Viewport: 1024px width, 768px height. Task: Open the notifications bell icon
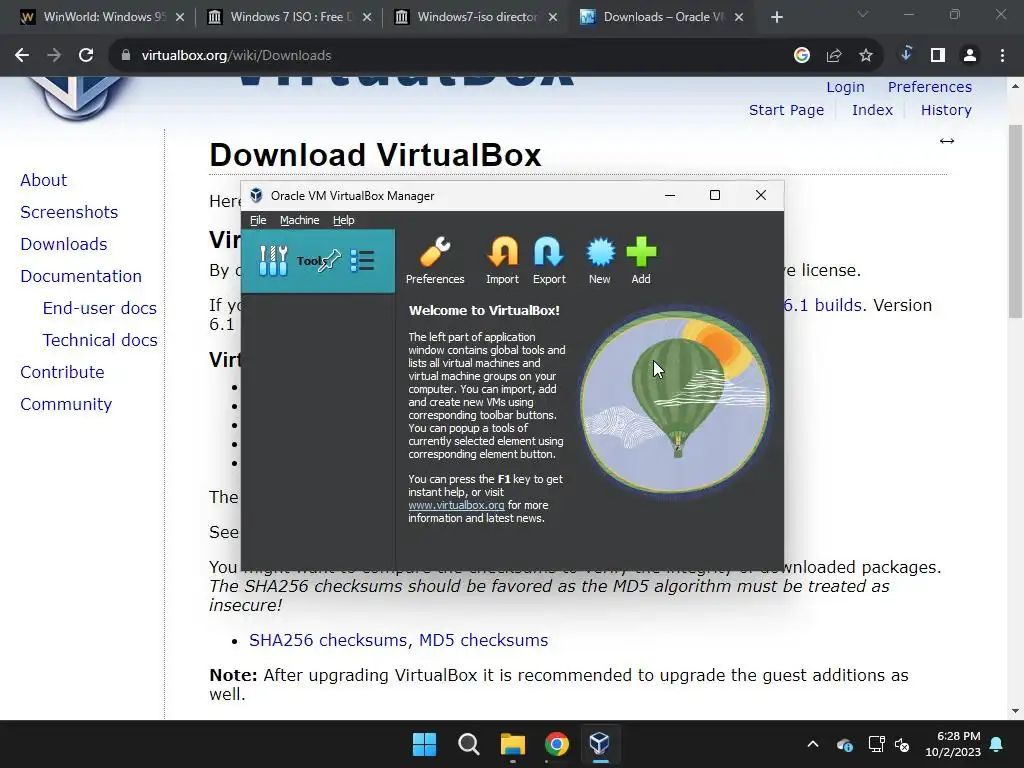(997, 744)
